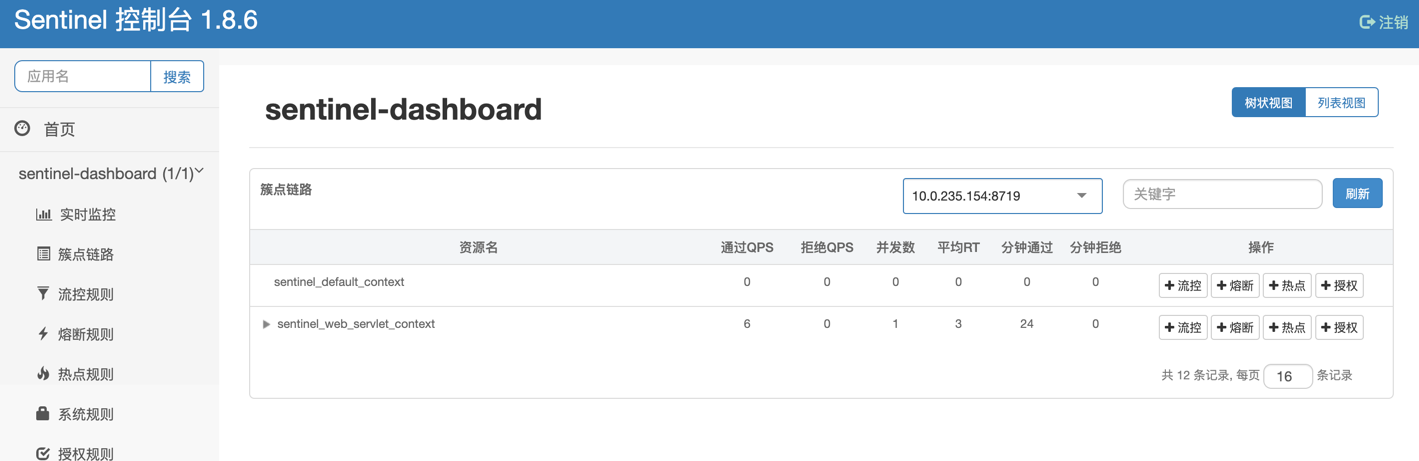
Task: Click the 分钟通过 column header
Action: click(1027, 247)
